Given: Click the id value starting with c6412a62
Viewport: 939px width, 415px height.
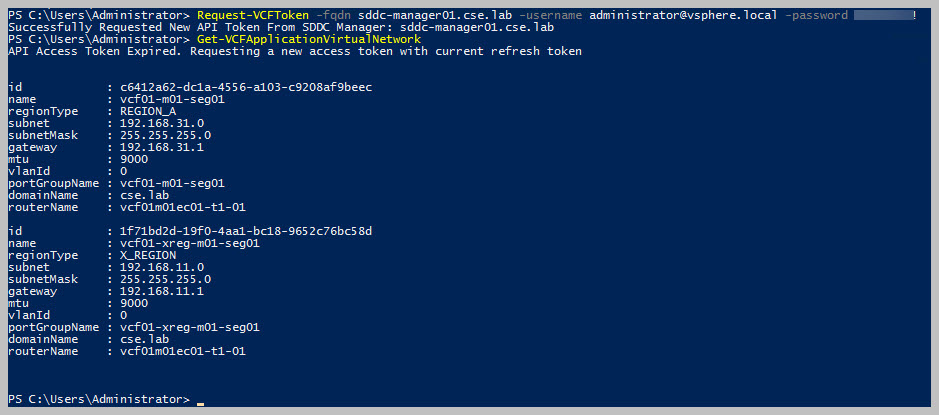Looking at the screenshot, I should tap(245, 87).
